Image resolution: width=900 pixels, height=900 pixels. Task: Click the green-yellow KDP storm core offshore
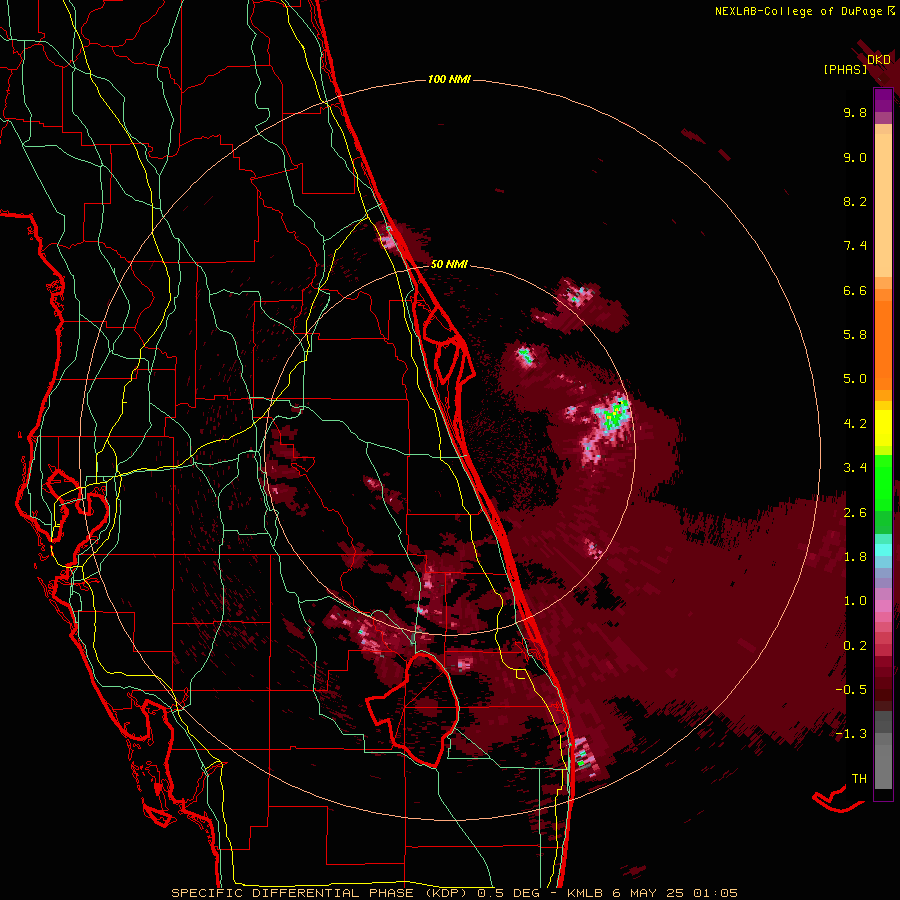coord(615,413)
